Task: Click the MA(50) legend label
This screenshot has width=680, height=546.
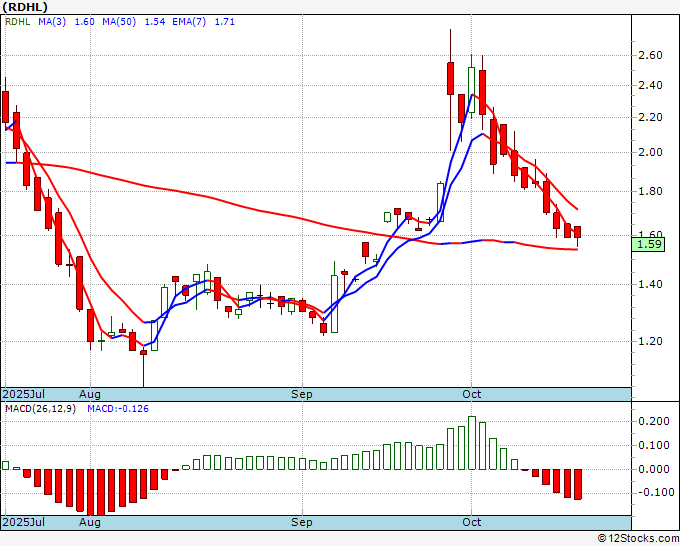Action: [119, 22]
